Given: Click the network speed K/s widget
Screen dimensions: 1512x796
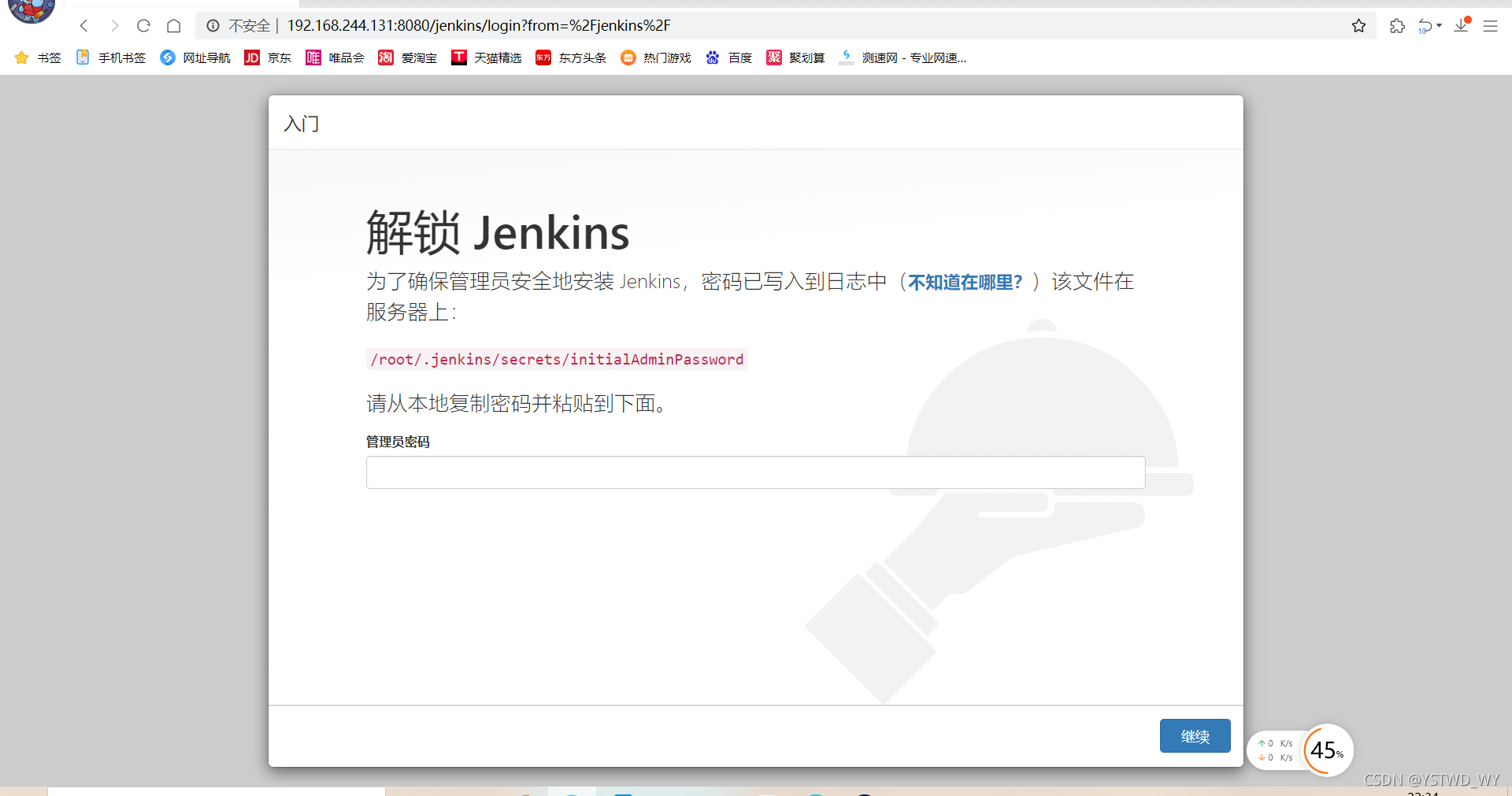Looking at the screenshot, I should (1275, 750).
